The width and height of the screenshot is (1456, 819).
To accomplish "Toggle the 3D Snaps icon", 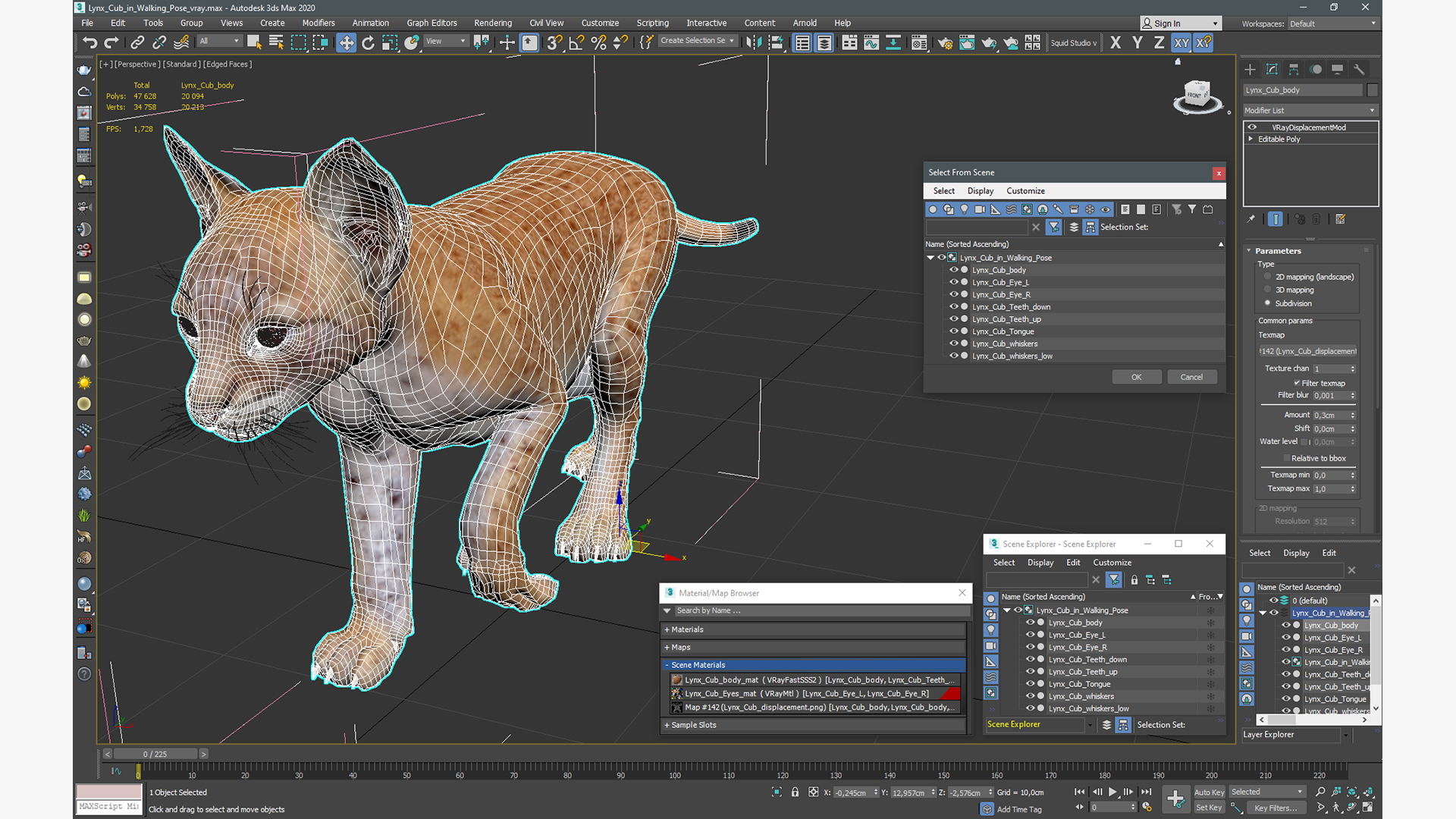I will coord(554,43).
